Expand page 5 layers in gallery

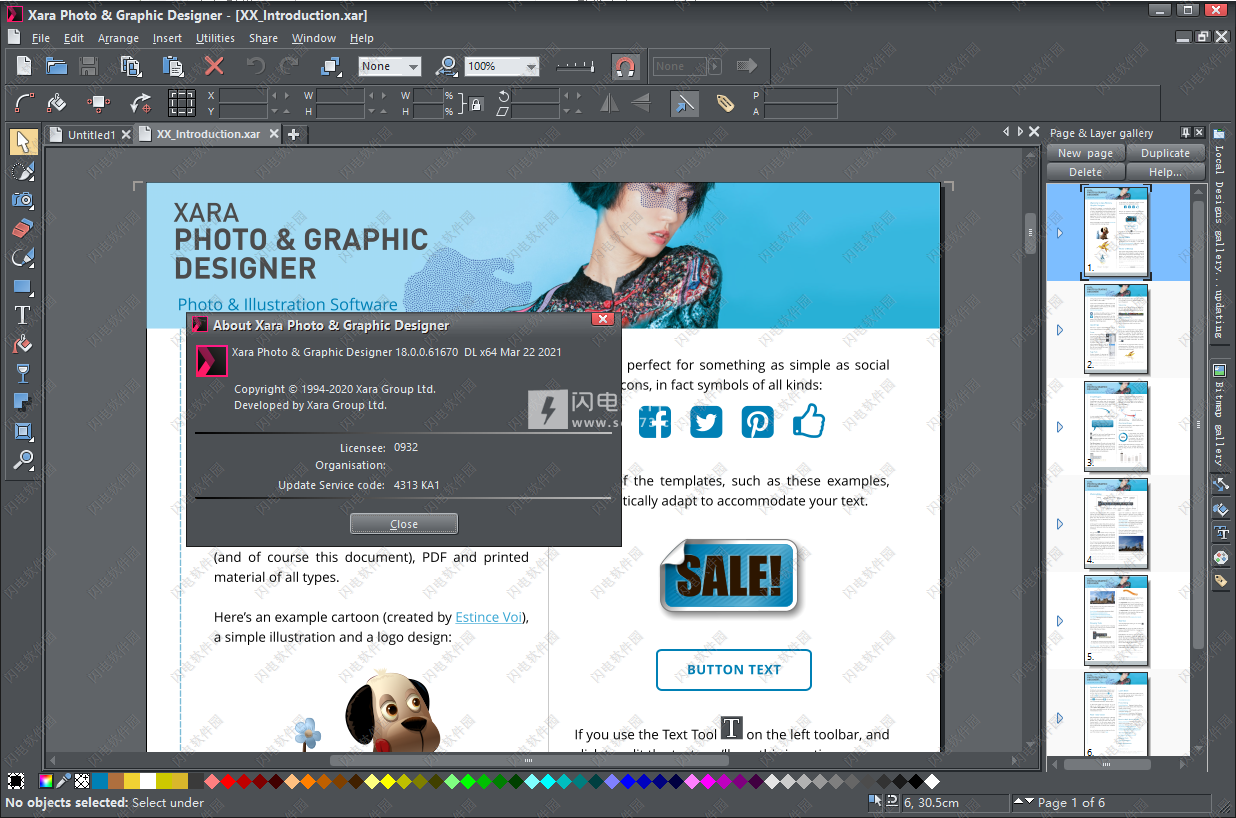[1060, 621]
